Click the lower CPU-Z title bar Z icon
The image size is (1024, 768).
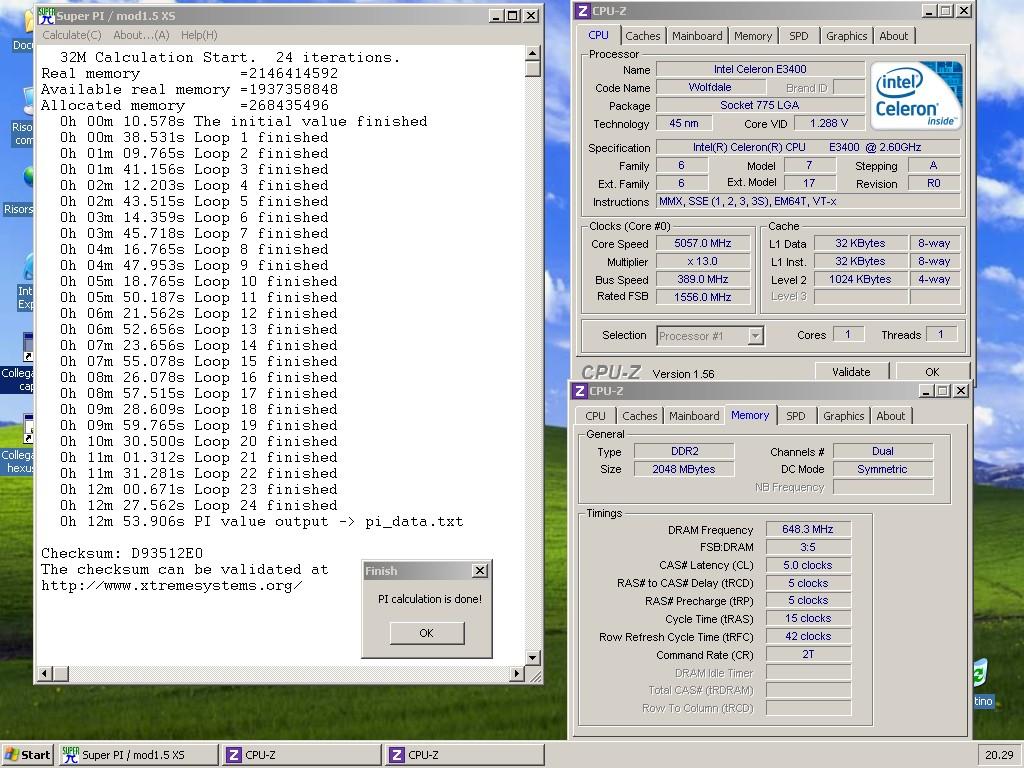coord(579,391)
